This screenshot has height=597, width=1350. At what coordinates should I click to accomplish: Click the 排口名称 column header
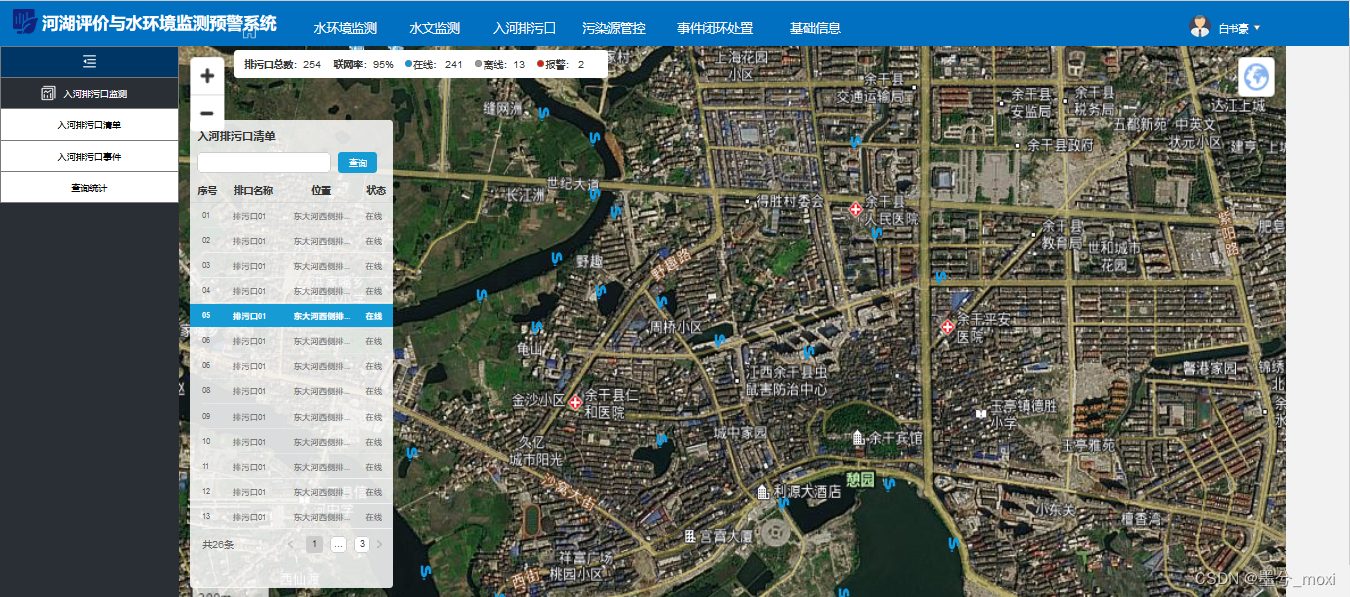coord(253,190)
